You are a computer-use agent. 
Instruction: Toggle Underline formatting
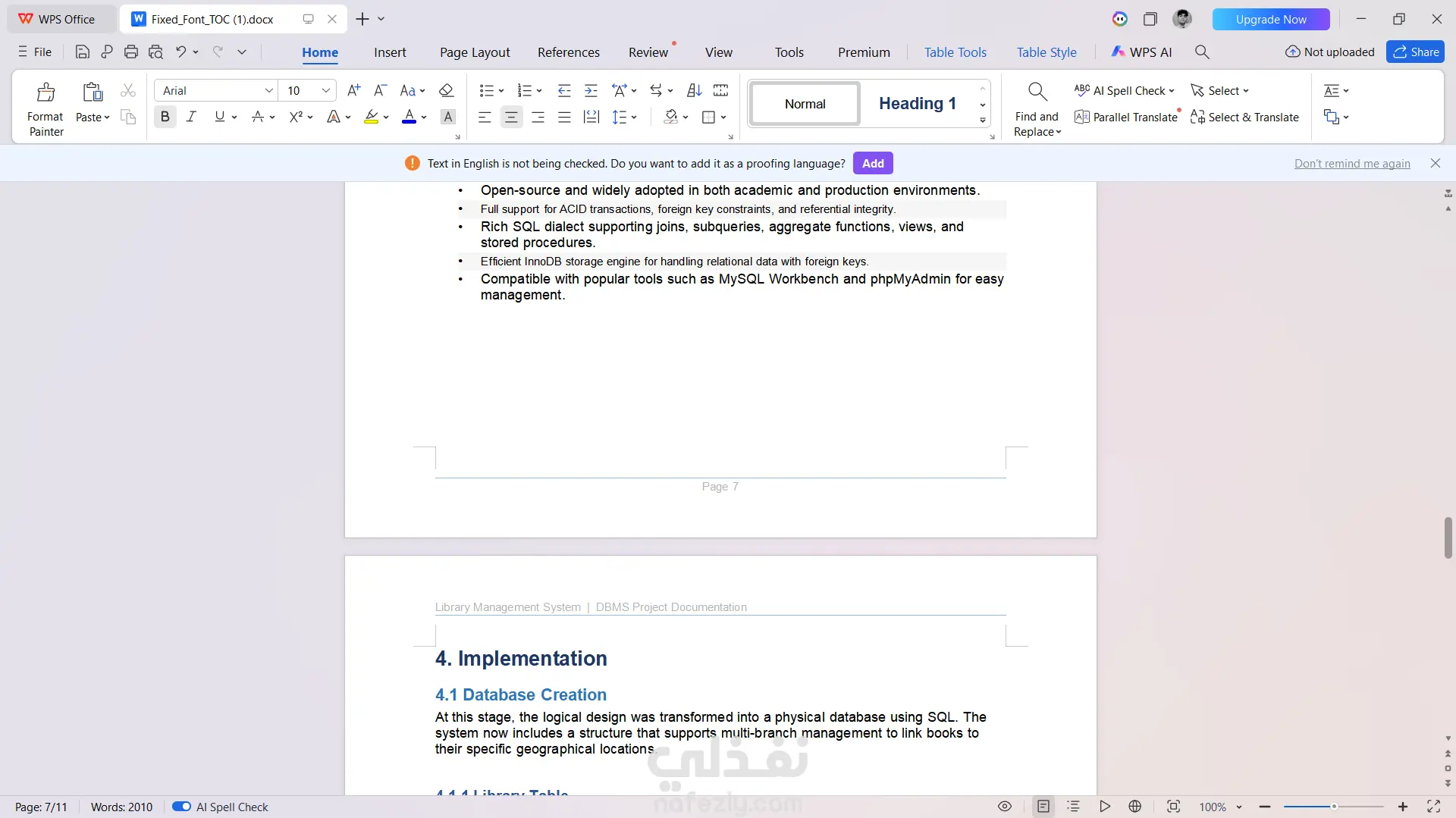[220, 117]
